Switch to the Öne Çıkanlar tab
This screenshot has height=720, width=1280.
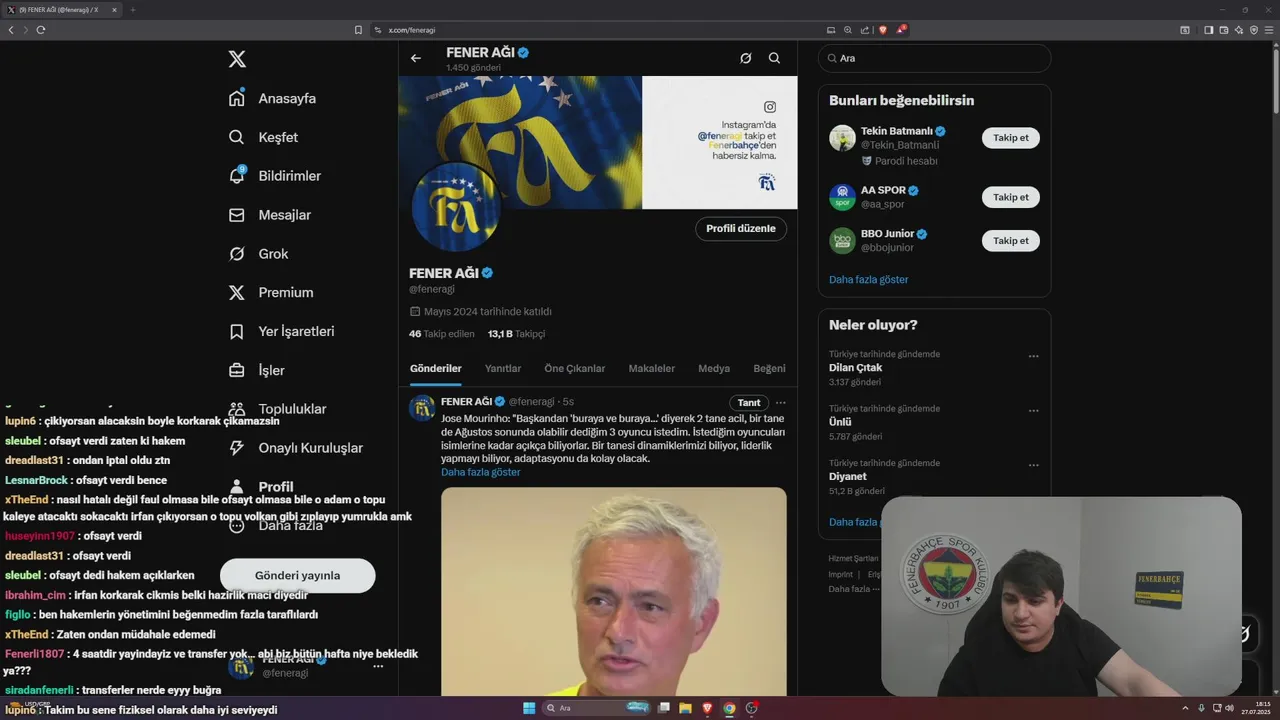(575, 368)
